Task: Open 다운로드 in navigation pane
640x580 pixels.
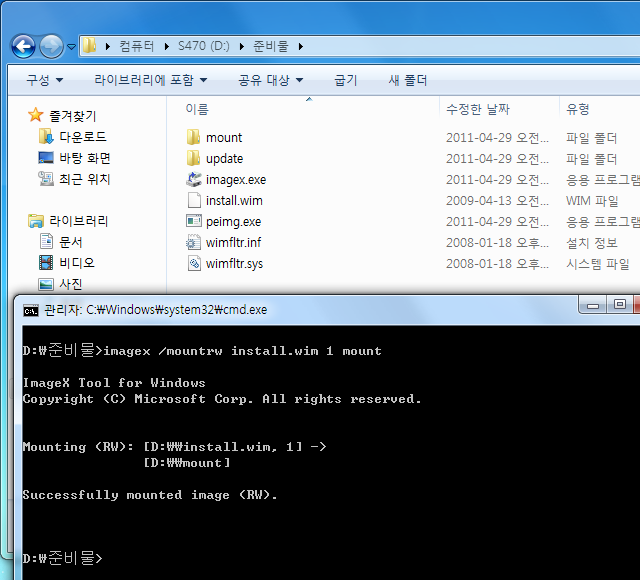Action: (x=83, y=137)
